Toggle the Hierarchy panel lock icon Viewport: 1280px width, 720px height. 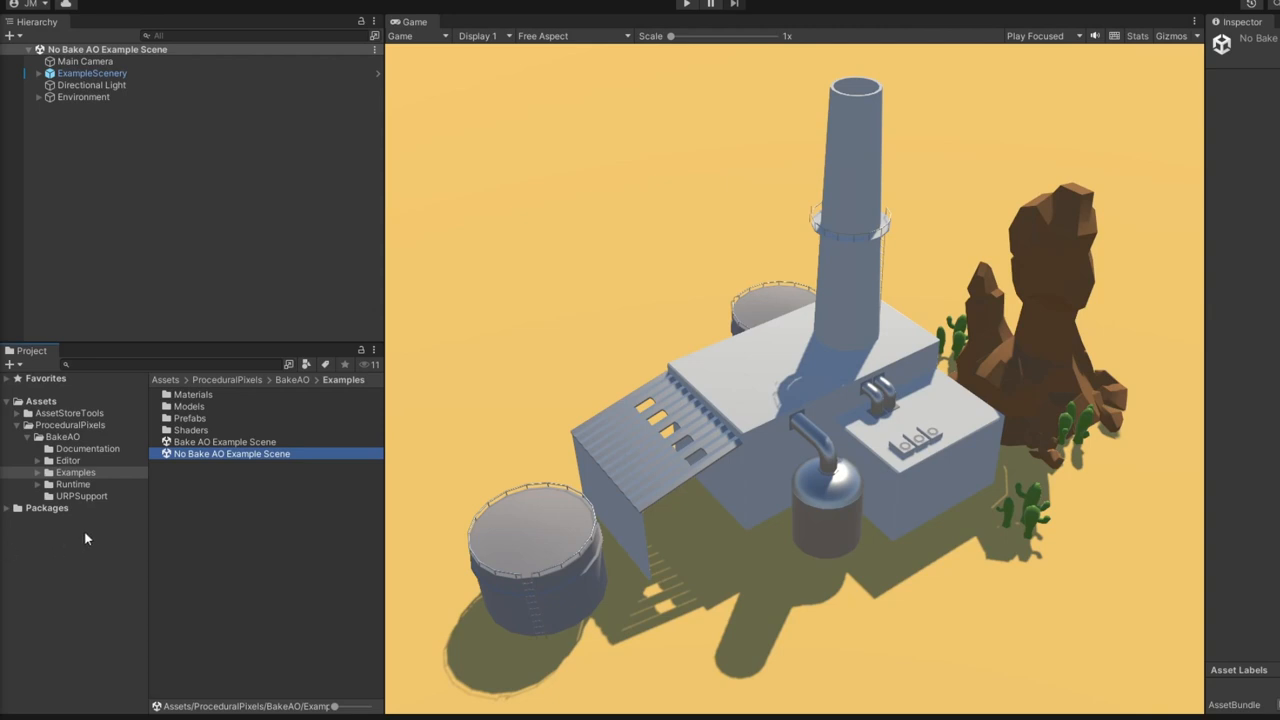361,21
